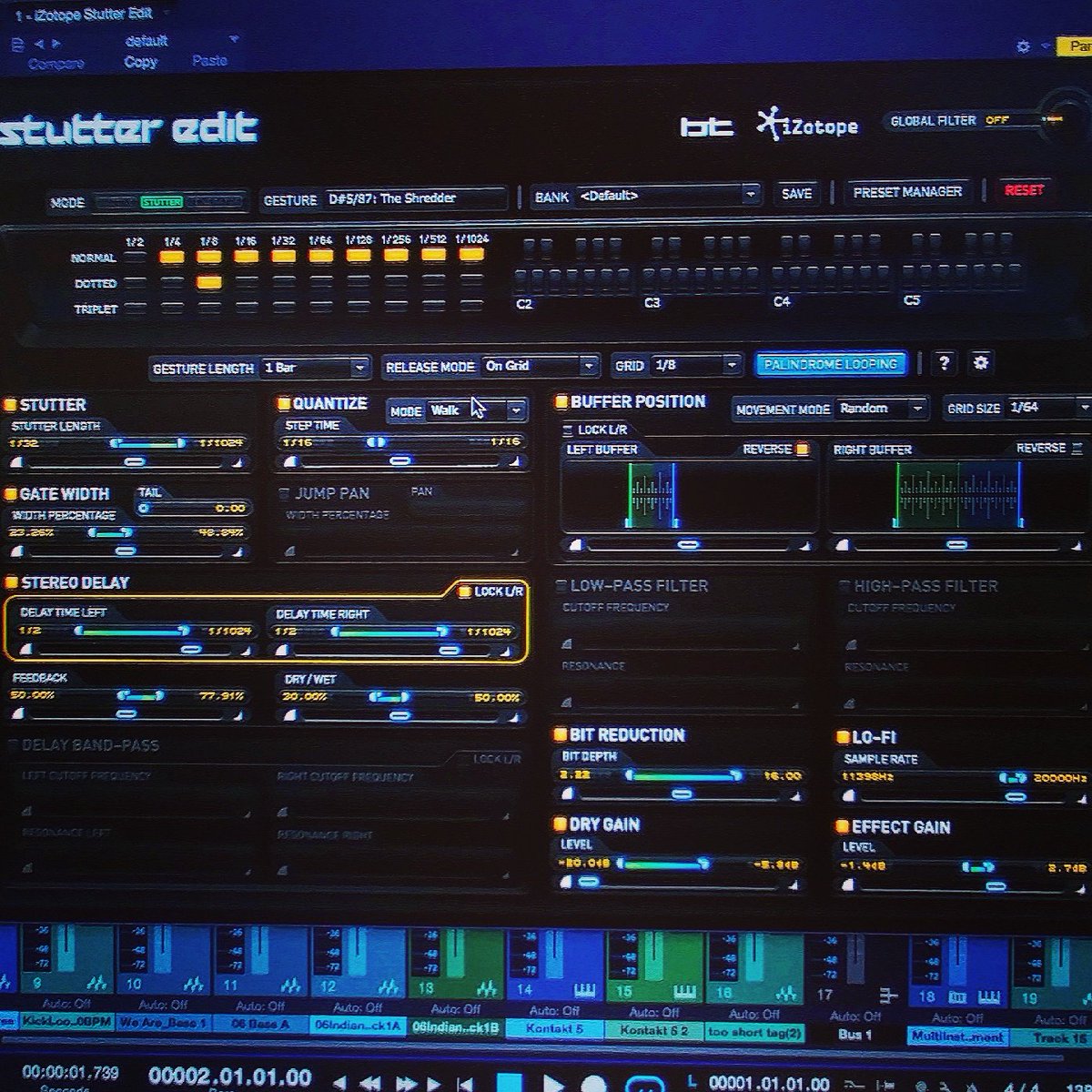
Task: Open the Quantize MODE Walk dropdown
Action: point(476,410)
